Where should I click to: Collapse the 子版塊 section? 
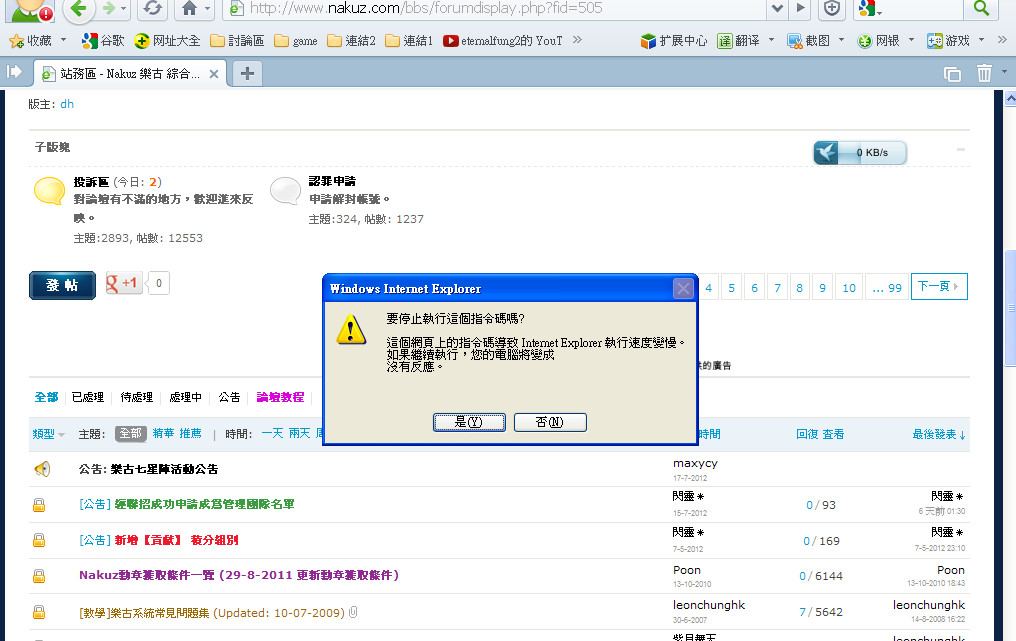[x=961, y=149]
